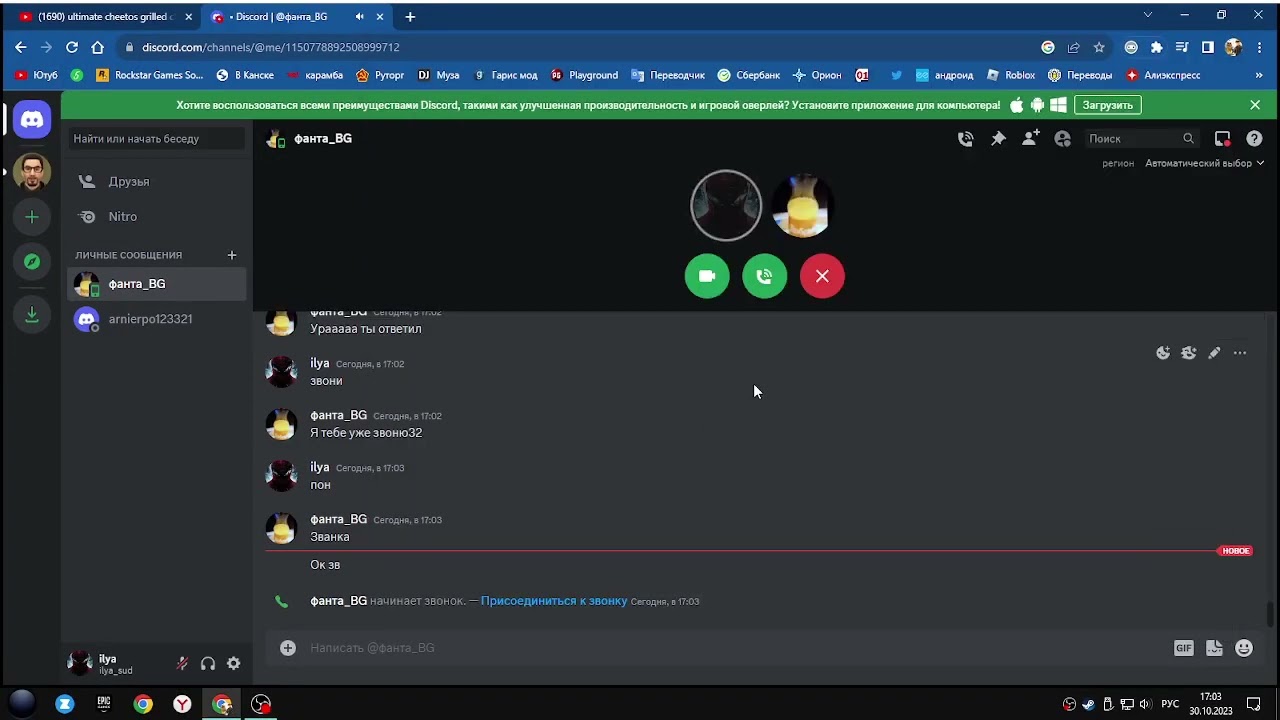1280x720 pixels.
Task: Open the Windows notification center
Action: point(1254,704)
